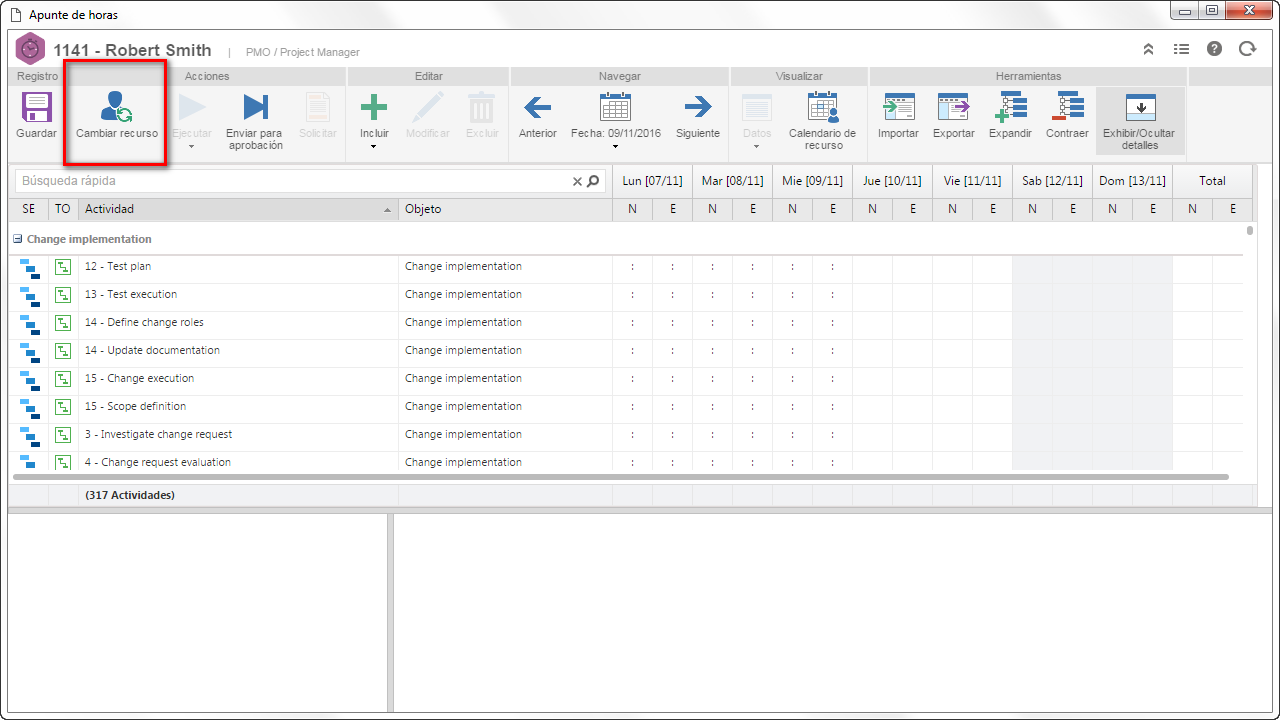Click the Excluir trash icon
The image size is (1280, 720).
(482, 107)
